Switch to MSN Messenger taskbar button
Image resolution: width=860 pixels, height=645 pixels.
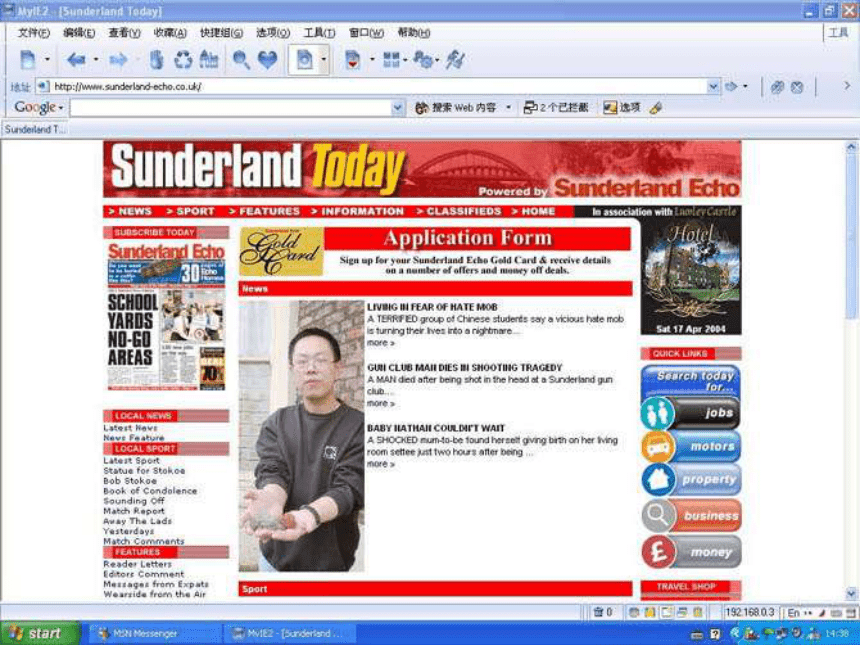[153, 633]
